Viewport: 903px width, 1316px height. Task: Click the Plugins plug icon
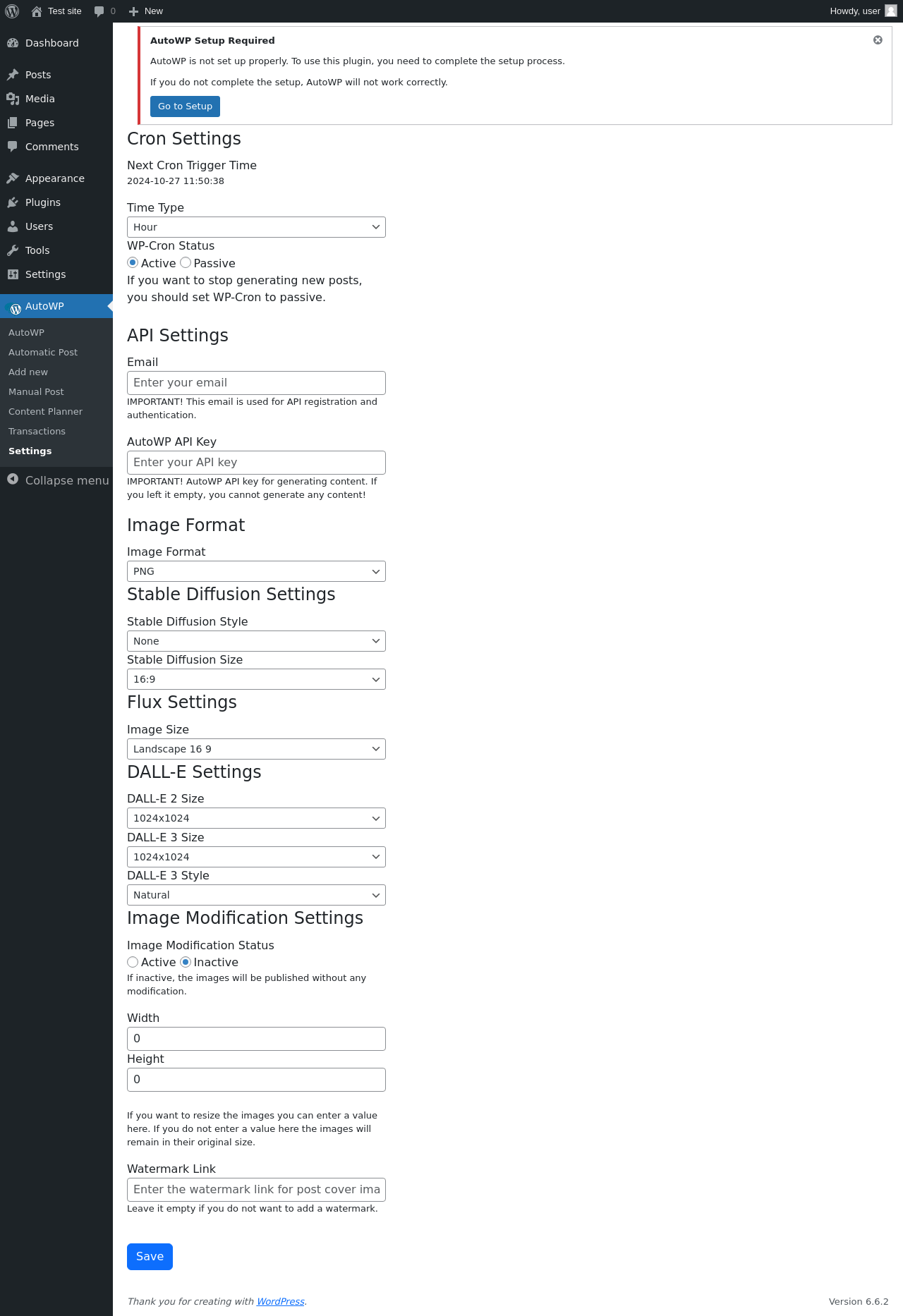13,202
